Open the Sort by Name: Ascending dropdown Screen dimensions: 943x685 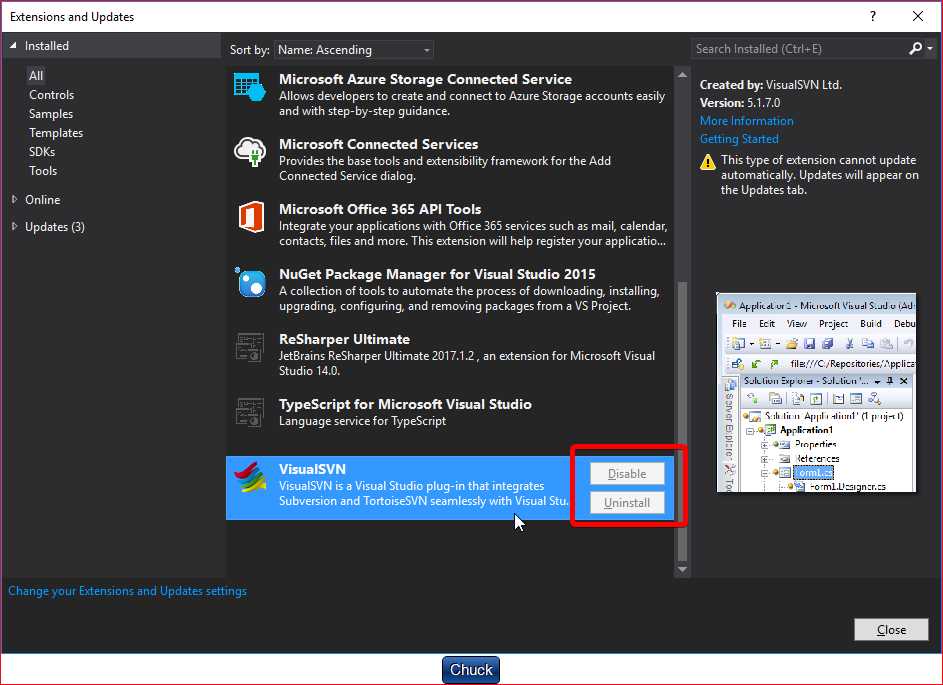pos(354,50)
